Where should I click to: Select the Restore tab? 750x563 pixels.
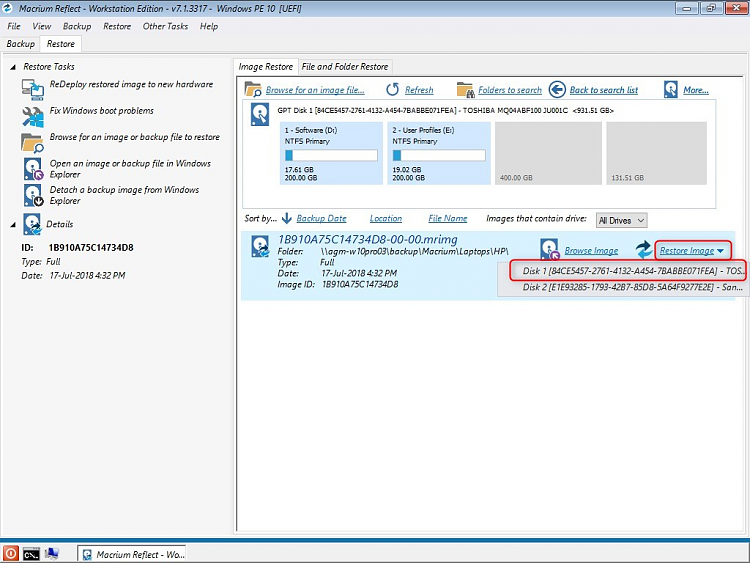(x=61, y=44)
